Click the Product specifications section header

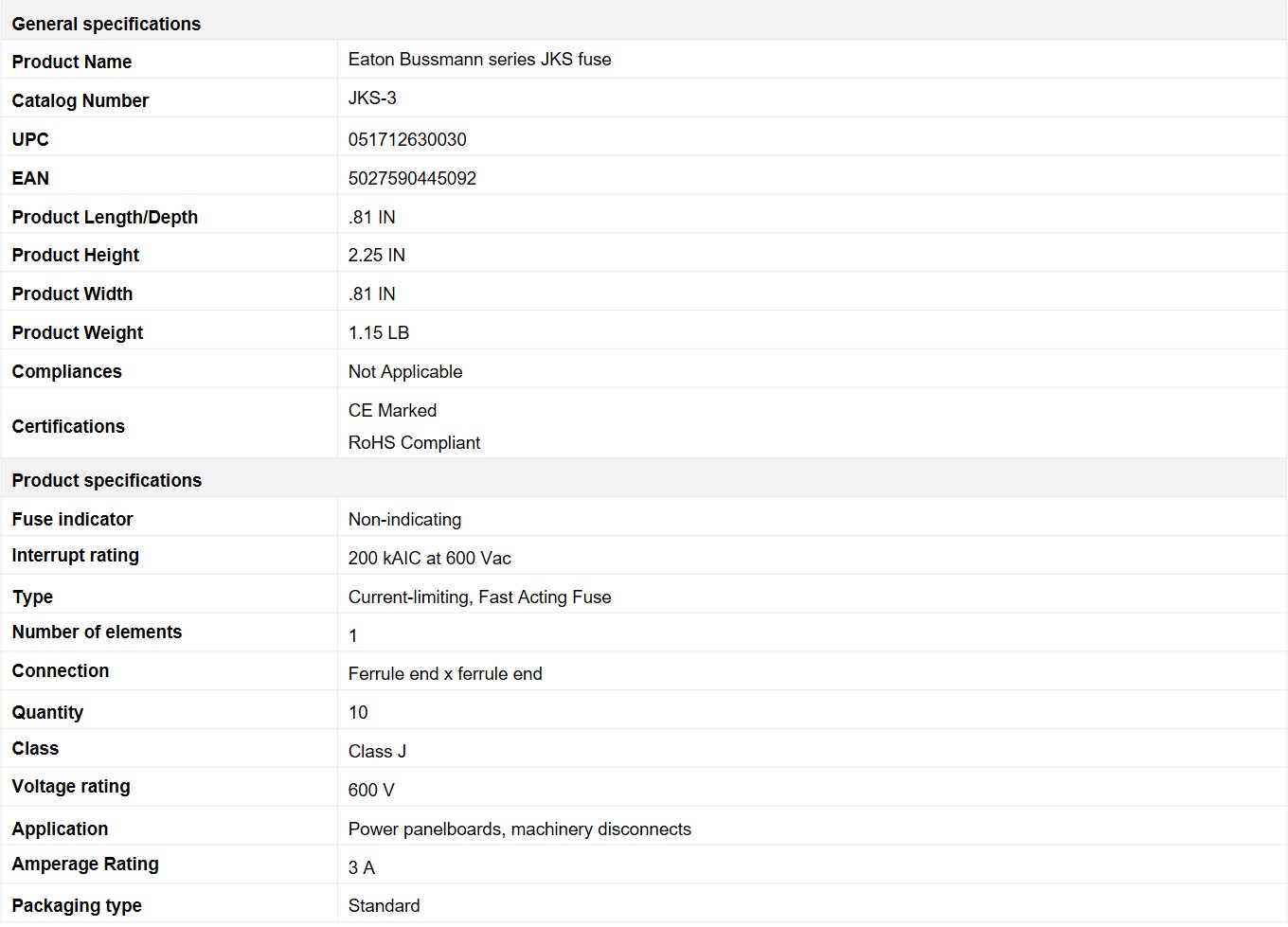106,480
